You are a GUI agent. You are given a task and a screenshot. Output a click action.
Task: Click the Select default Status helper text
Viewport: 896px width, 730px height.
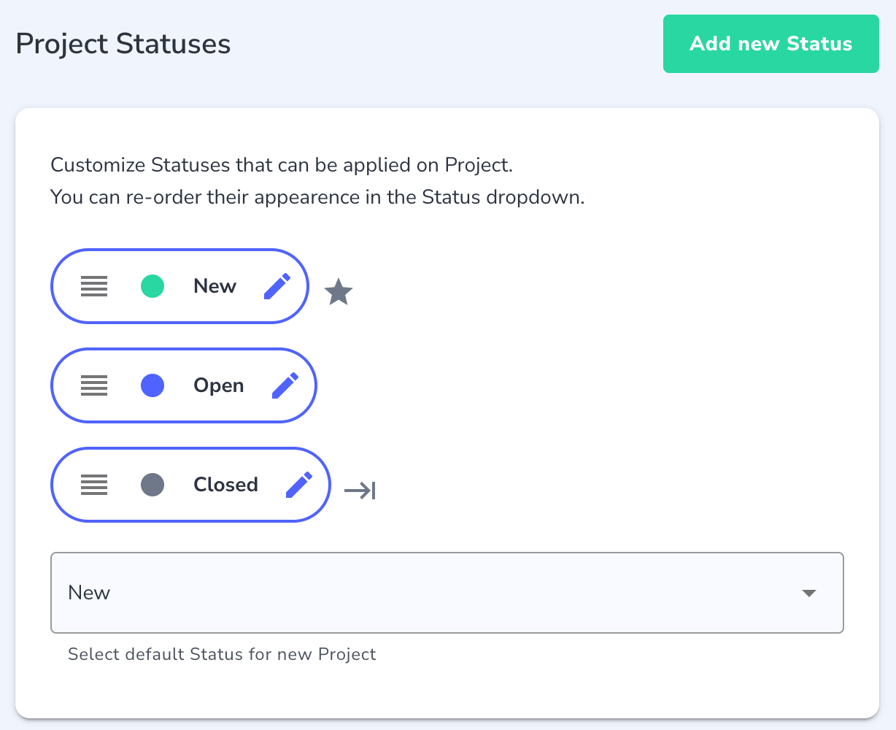(221, 654)
